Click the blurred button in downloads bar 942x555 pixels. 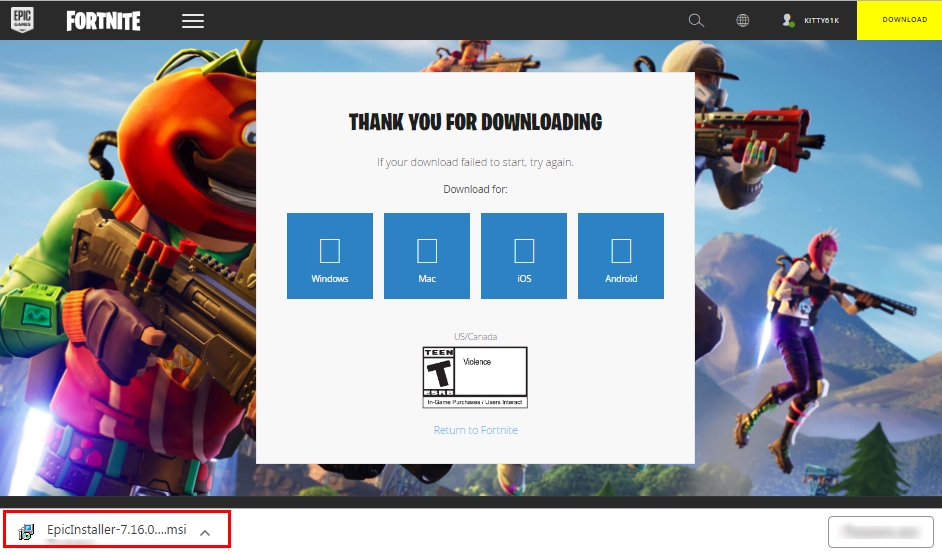coord(881,532)
